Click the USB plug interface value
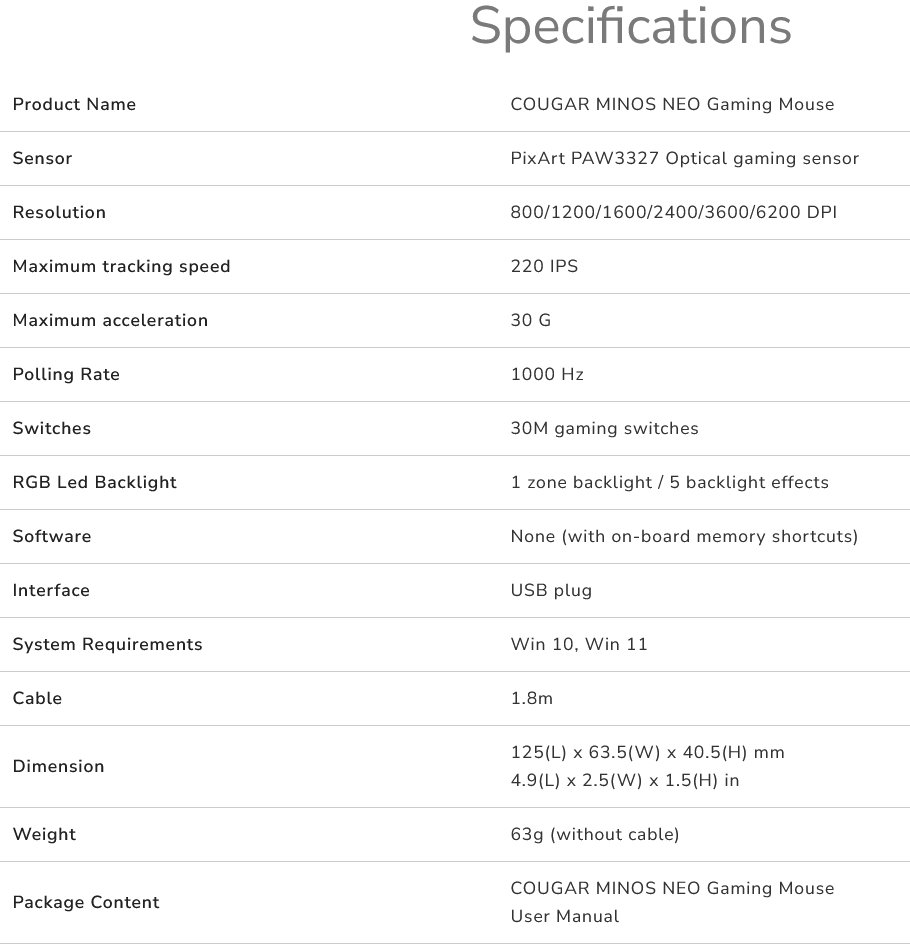Screen dimensions: 910x950 (x=551, y=590)
